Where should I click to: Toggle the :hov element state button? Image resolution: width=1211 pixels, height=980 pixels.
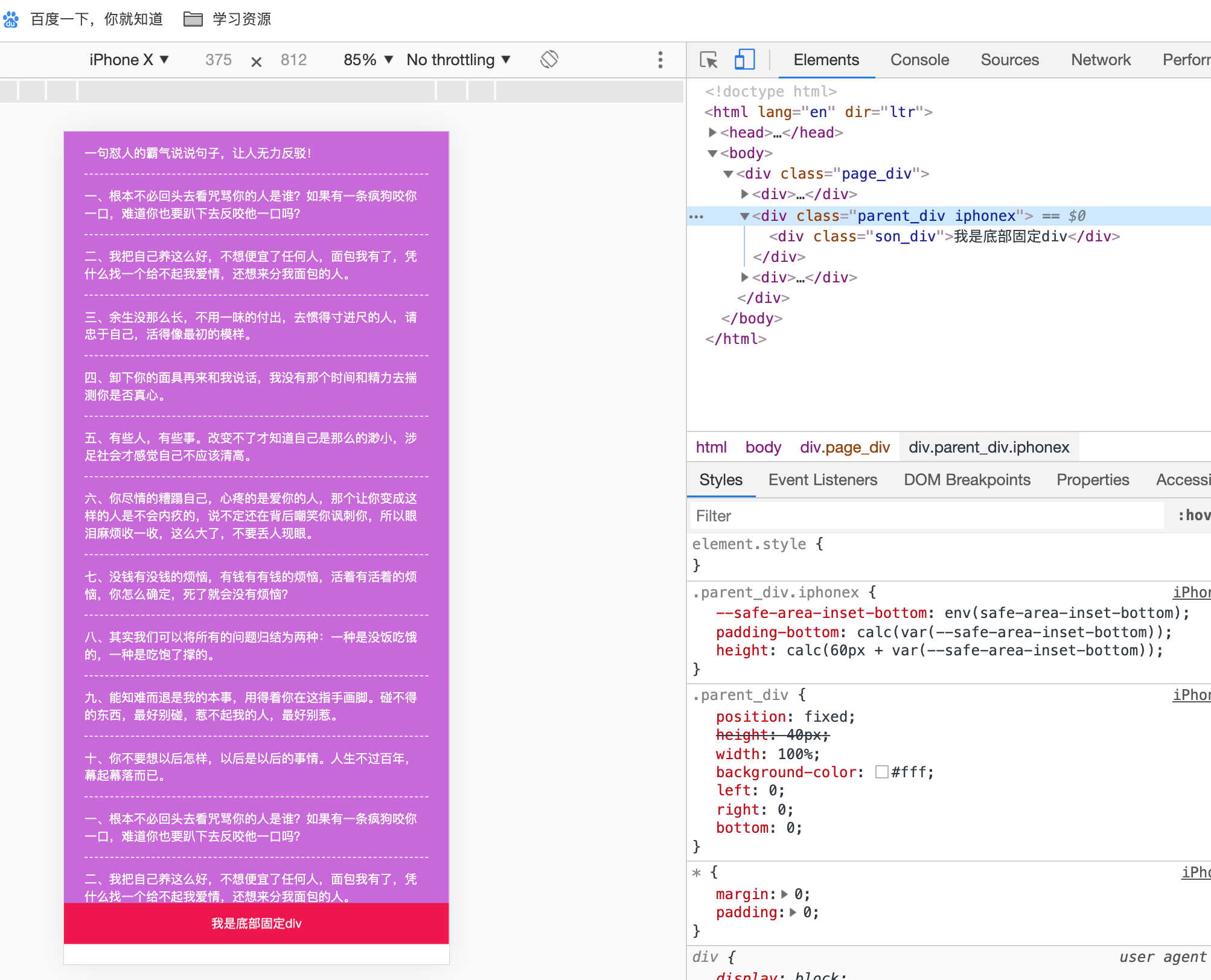pos(1193,515)
